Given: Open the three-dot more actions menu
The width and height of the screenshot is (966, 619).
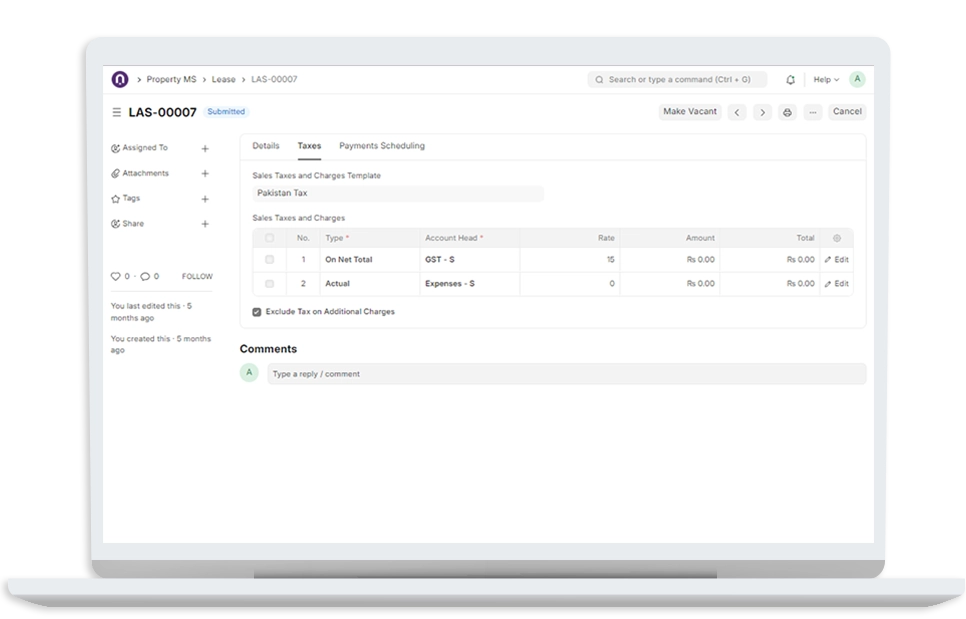Looking at the screenshot, I should pyautogui.click(x=812, y=113).
